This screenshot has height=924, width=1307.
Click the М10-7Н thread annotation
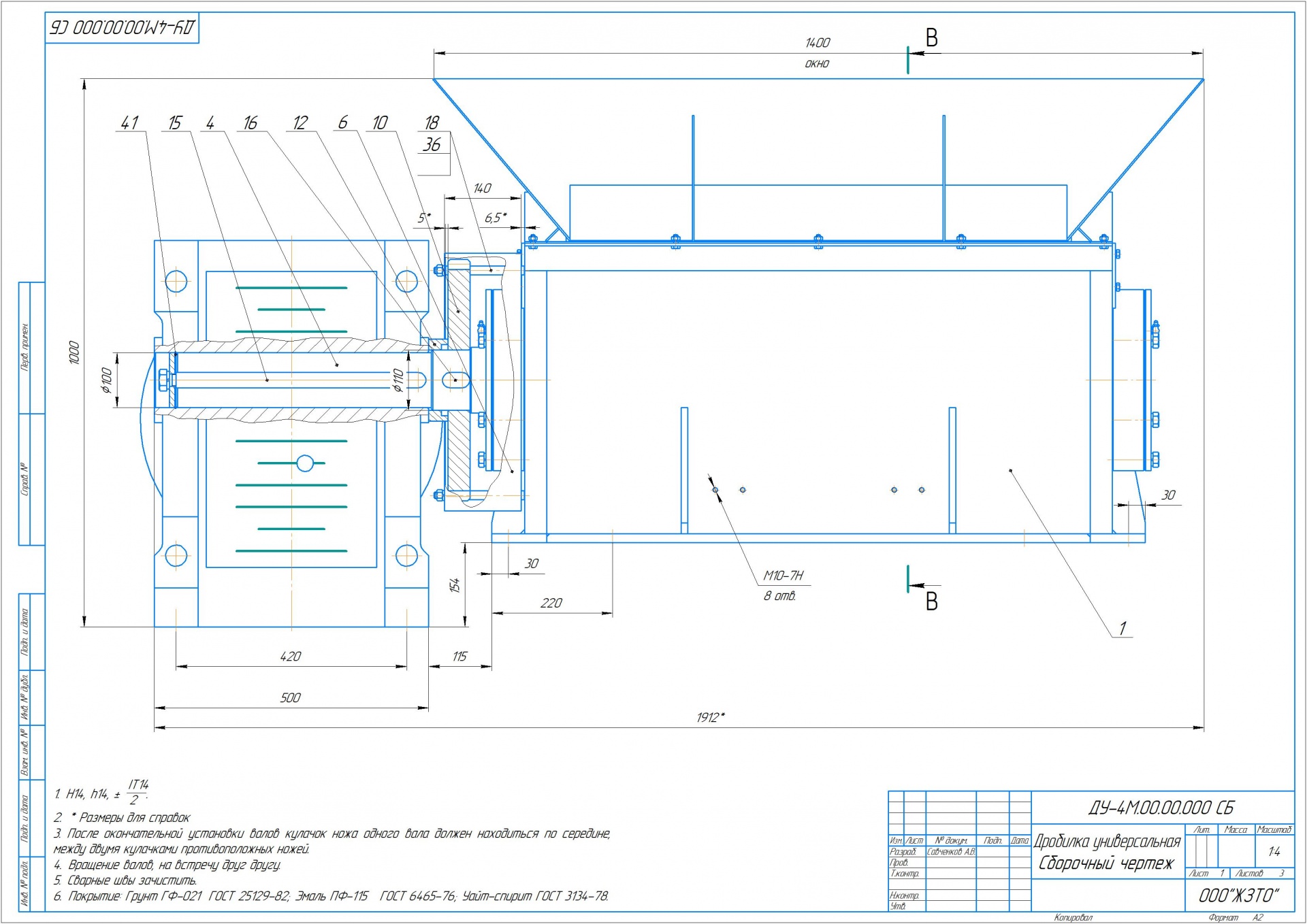pyautogui.click(x=784, y=576)
